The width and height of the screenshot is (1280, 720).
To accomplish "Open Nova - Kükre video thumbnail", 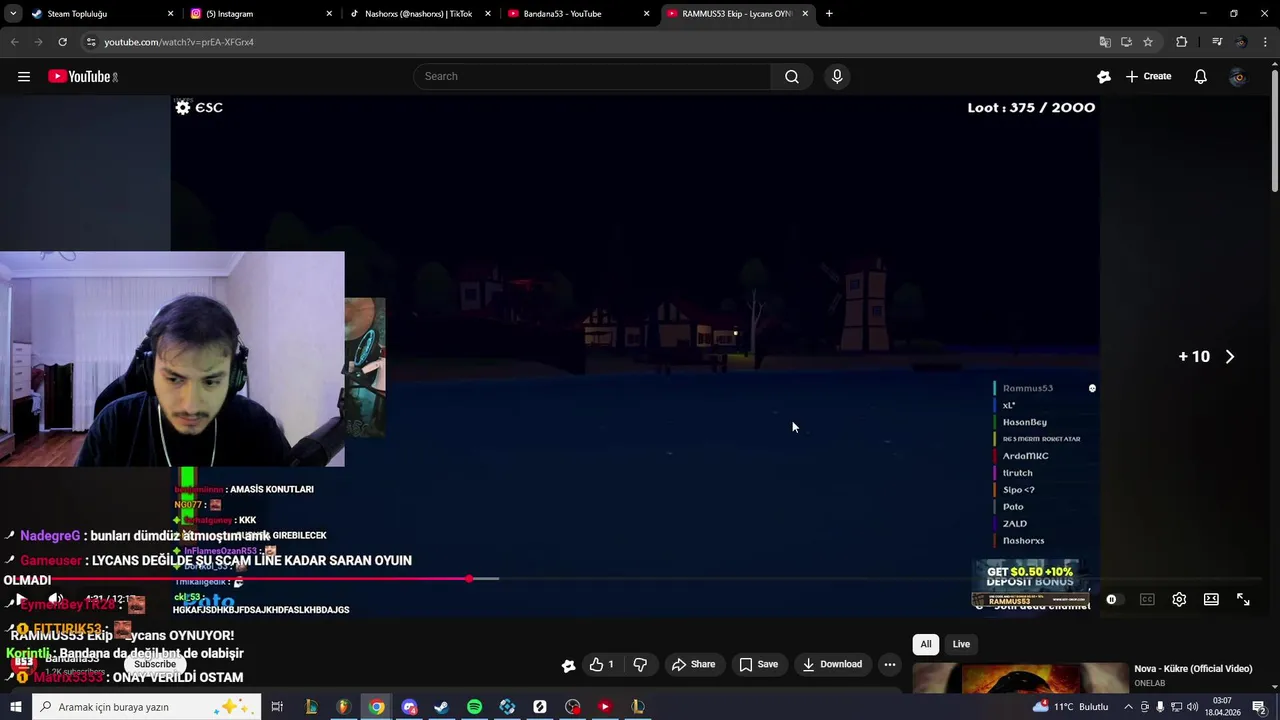I will point(1019,678).
